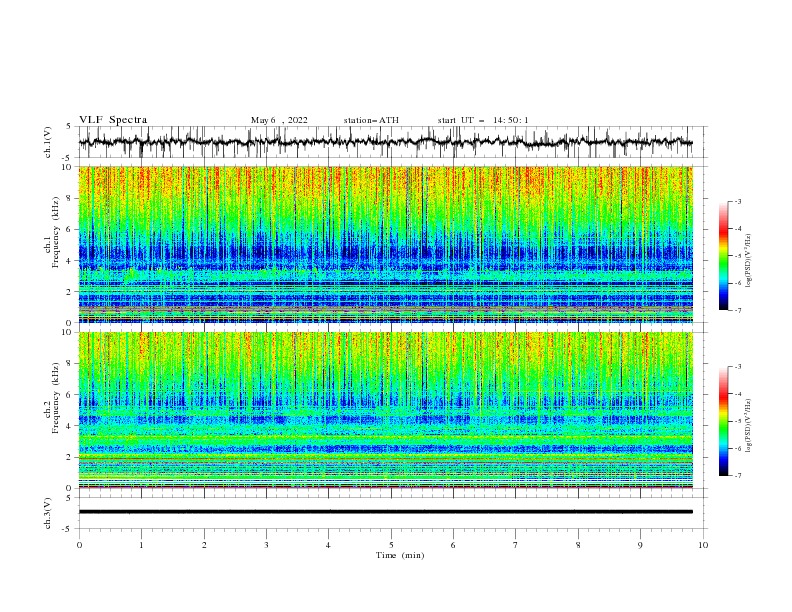This screenshot has height=612, width=792.
Task: Click the time axis tick label "6"
Action: coord(453,545)
